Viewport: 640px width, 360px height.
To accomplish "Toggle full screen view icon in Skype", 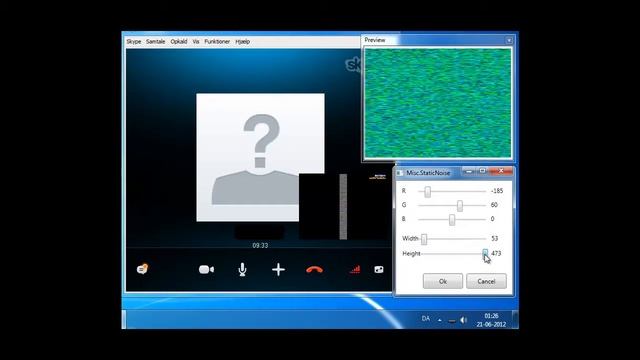I will coord(379,269).
